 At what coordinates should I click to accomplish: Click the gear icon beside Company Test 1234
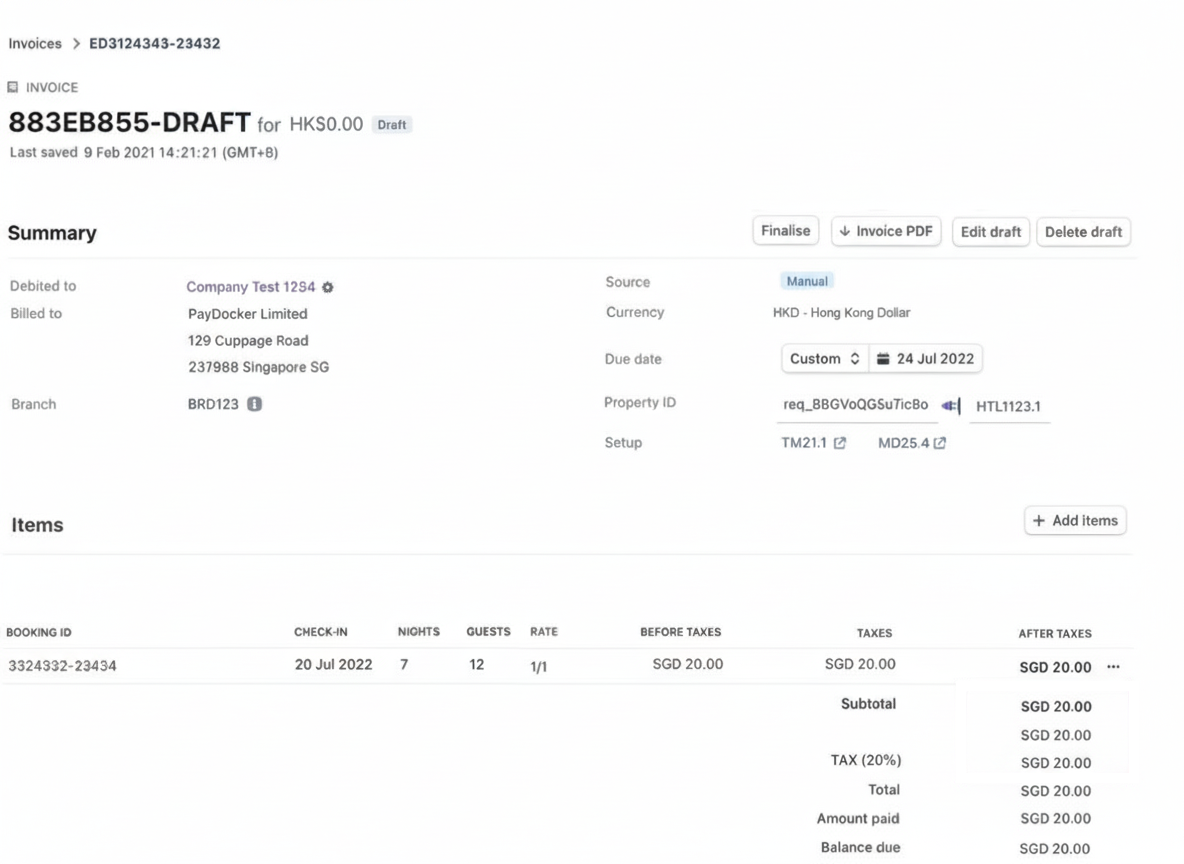click(327, 288)
